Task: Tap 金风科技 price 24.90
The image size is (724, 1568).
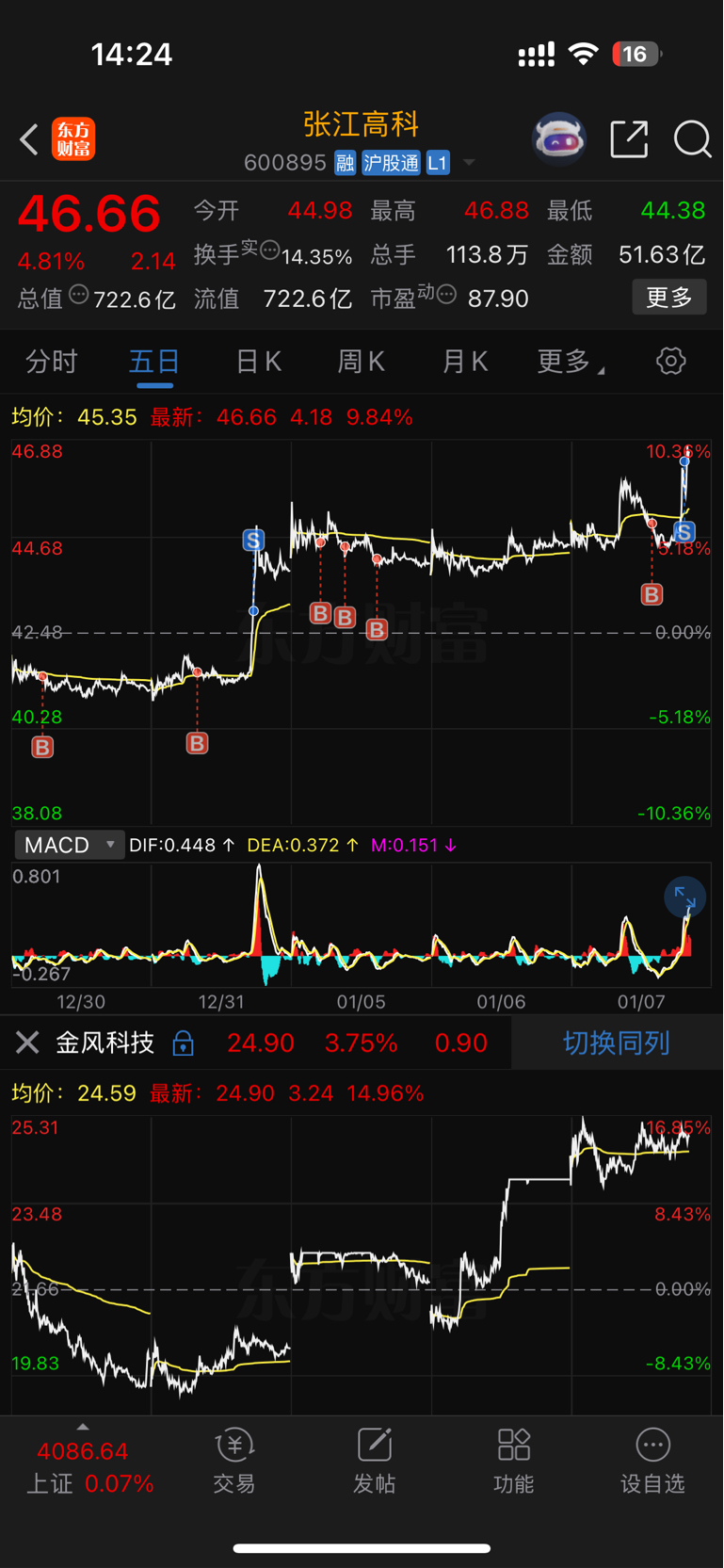Action: (x=261, y=1043)
